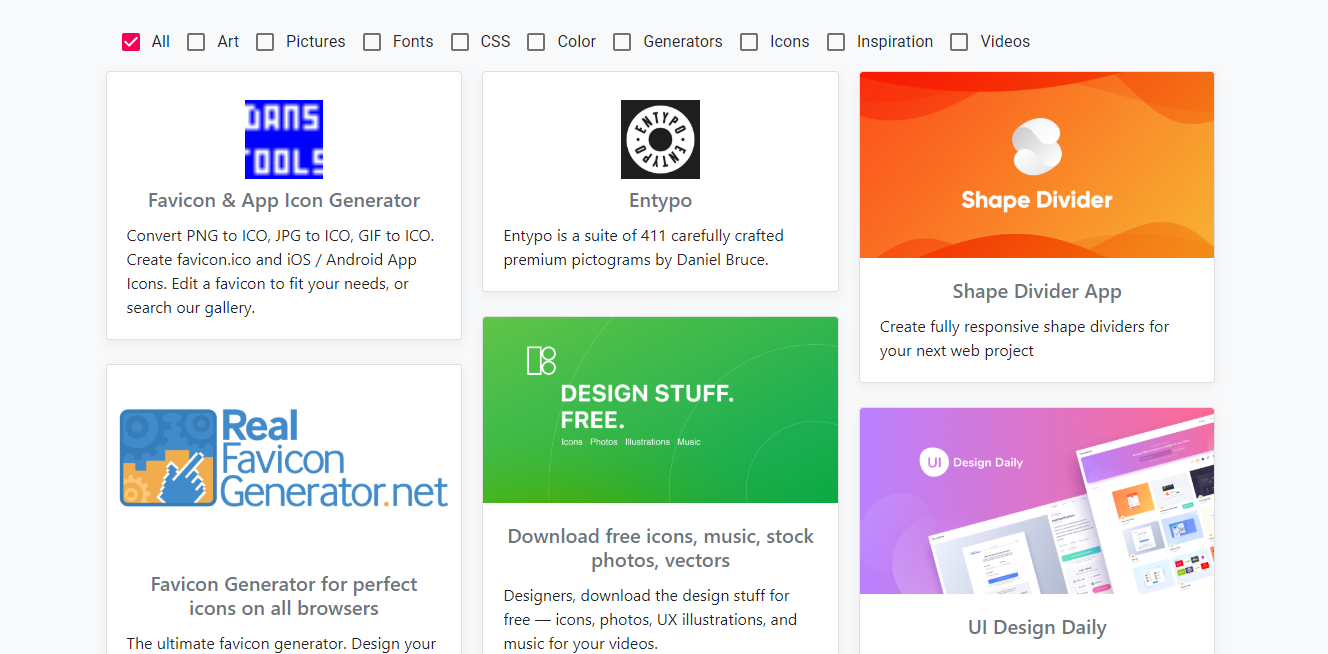Open the Shape Divider App title
Image resolution: width=1328 pixels, height=654 pixels.
click(x=1037, y=291)
